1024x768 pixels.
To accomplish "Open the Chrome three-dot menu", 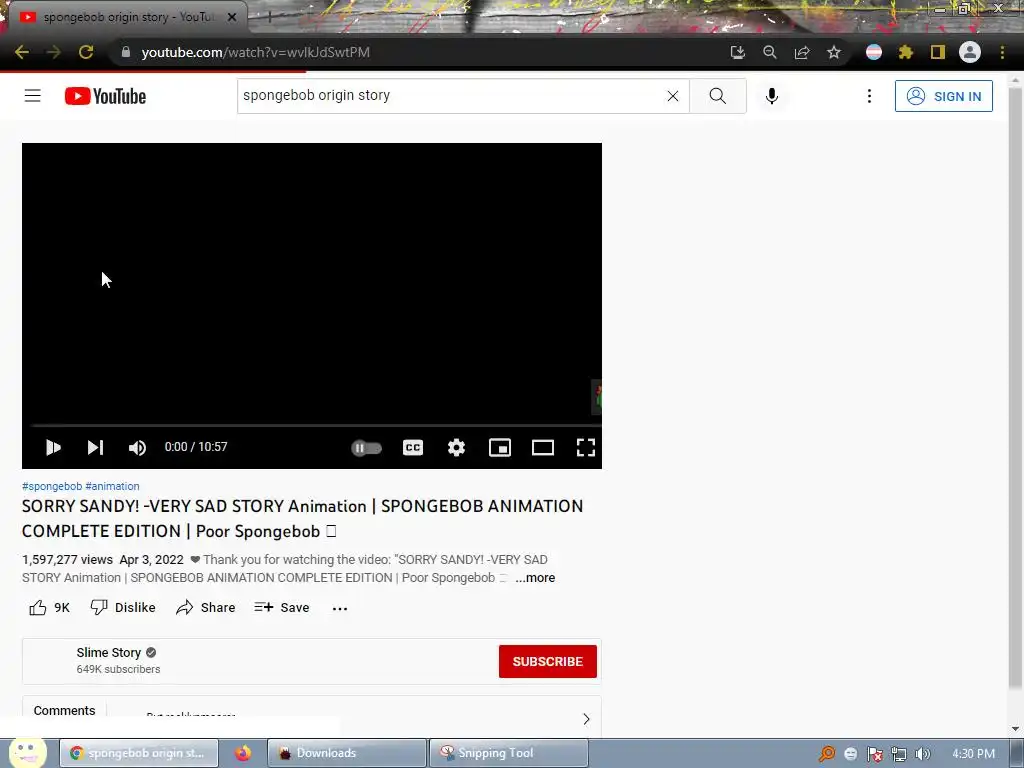I will click(1002, 52).
